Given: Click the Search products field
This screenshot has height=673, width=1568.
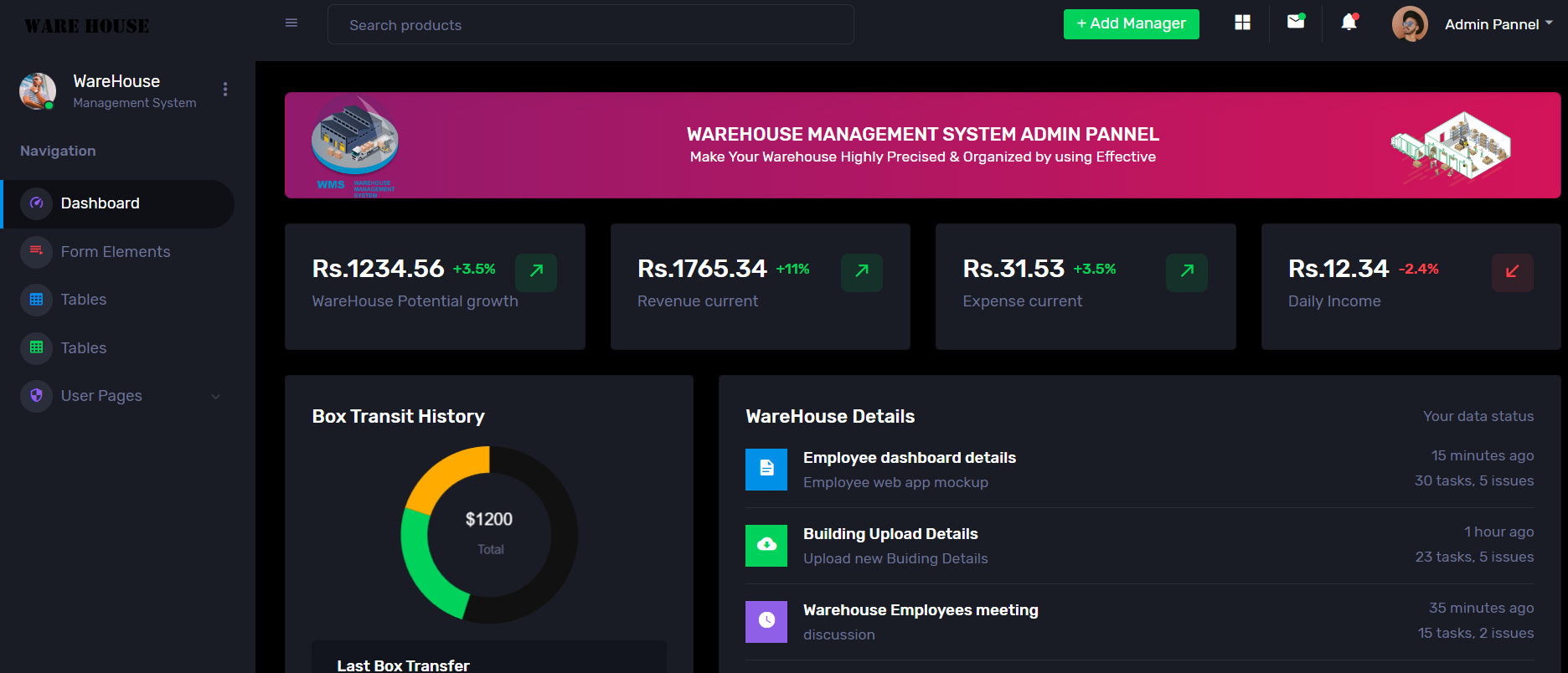Looking at the screenshot, I should tap(591, 25).
